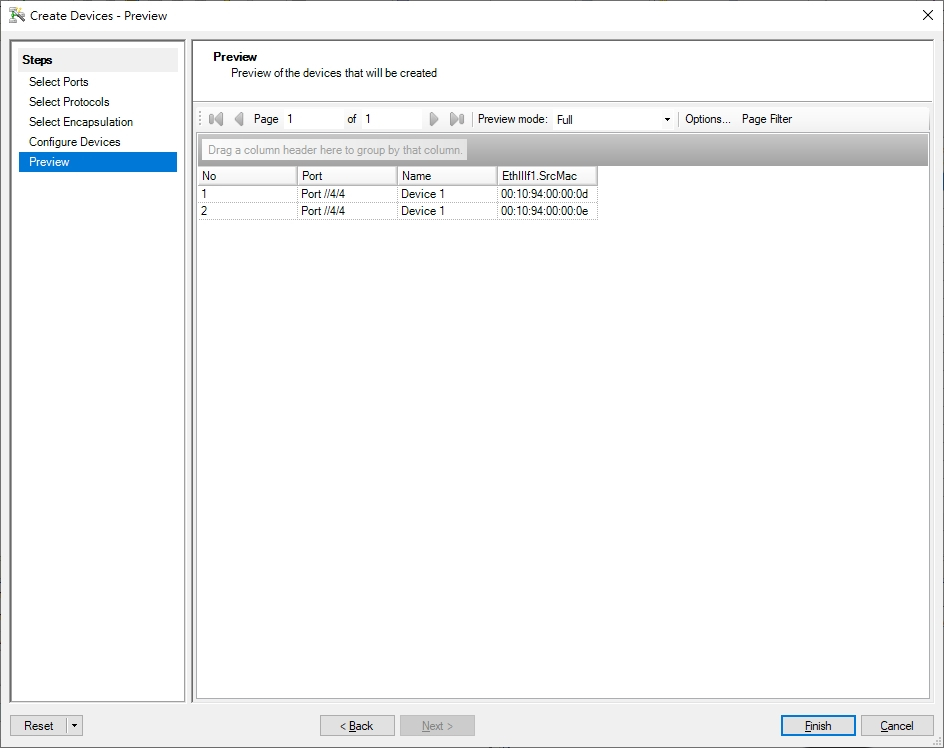Open the Options... toolbar item
Image resolution: width=944 pixels, height=748 pixels.
707,119
